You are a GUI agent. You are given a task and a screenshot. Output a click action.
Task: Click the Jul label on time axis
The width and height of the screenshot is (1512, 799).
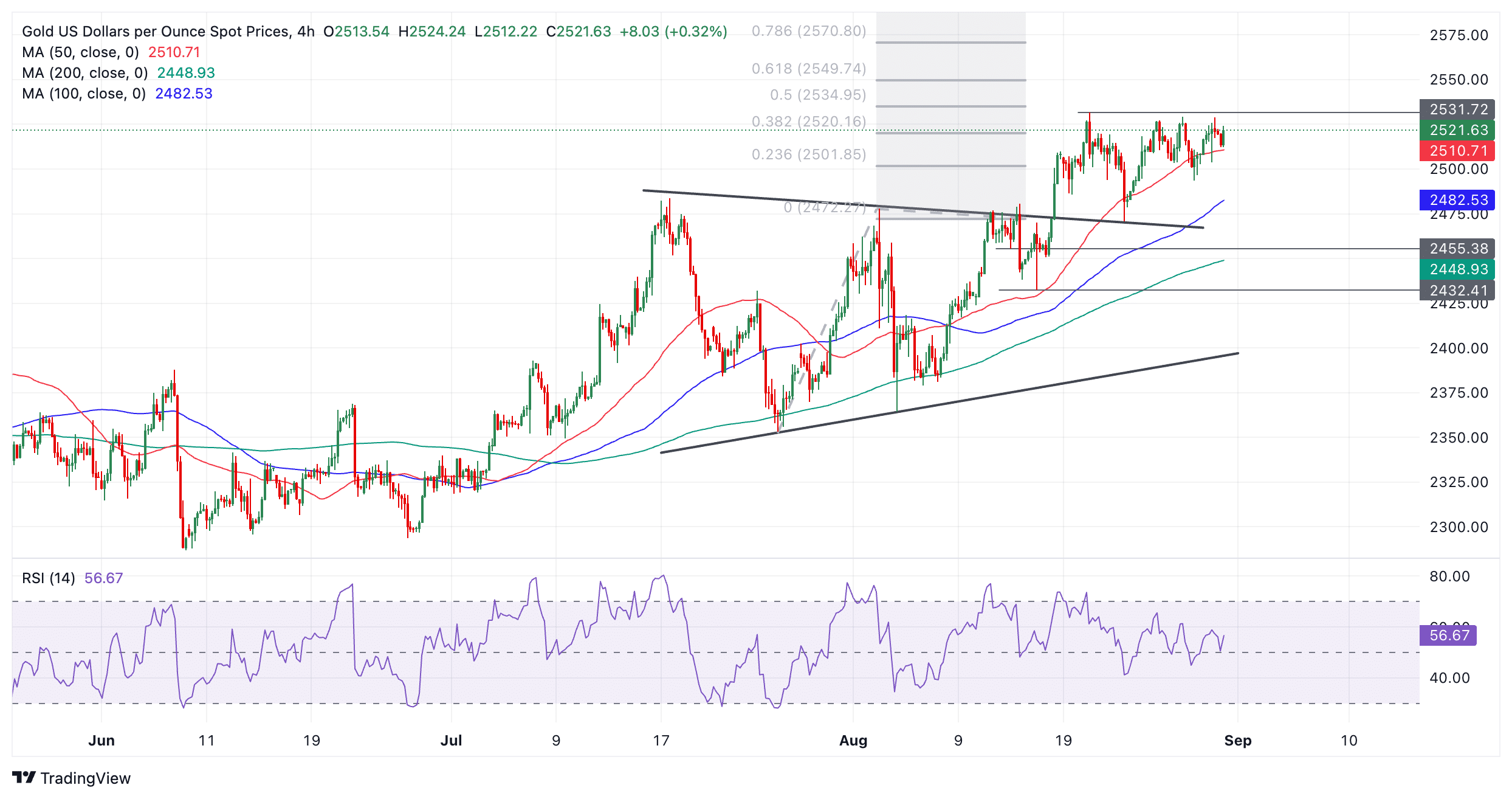[452, 741]
